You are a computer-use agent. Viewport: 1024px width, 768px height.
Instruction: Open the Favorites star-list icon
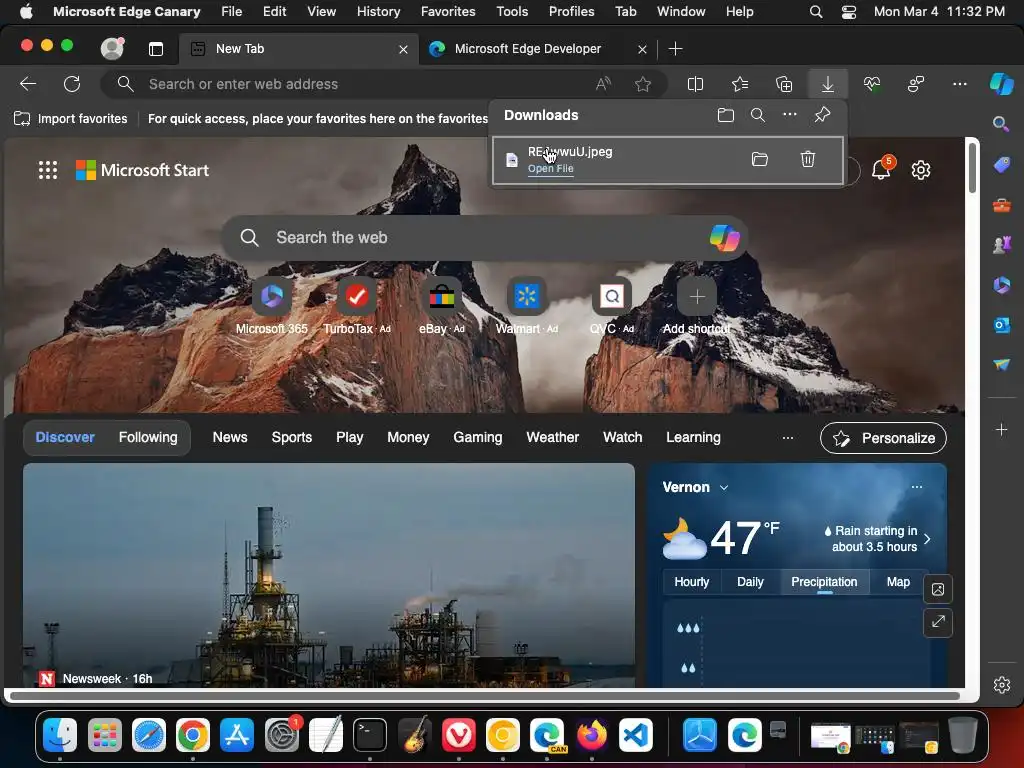740,84
